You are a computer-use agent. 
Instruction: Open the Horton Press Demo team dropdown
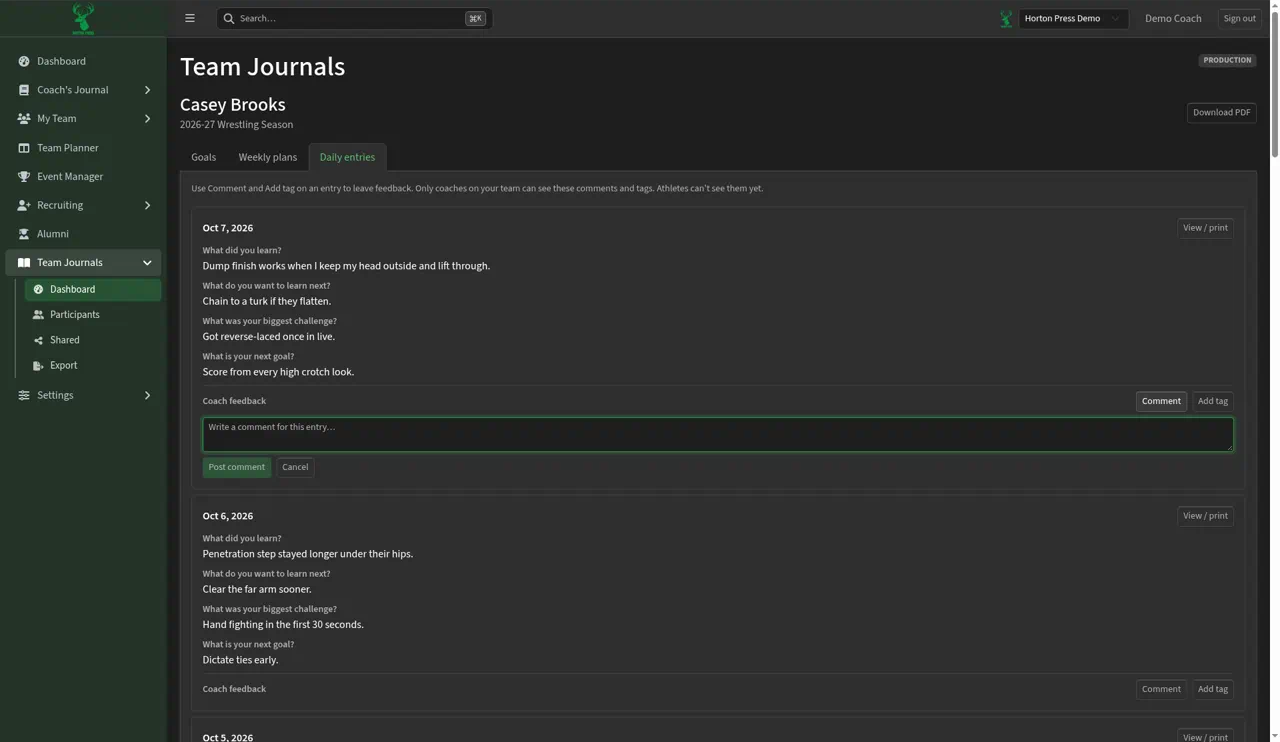point(1073,18)
